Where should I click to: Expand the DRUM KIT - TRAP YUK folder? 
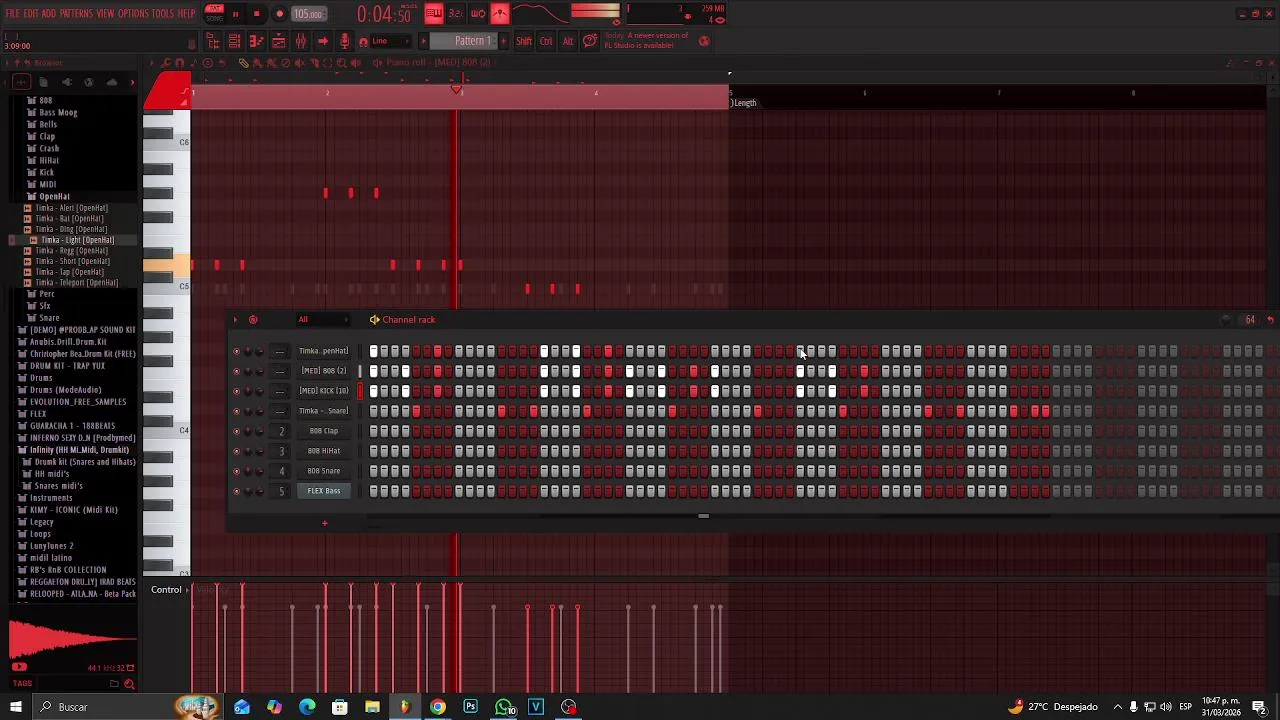pos(67,365)
